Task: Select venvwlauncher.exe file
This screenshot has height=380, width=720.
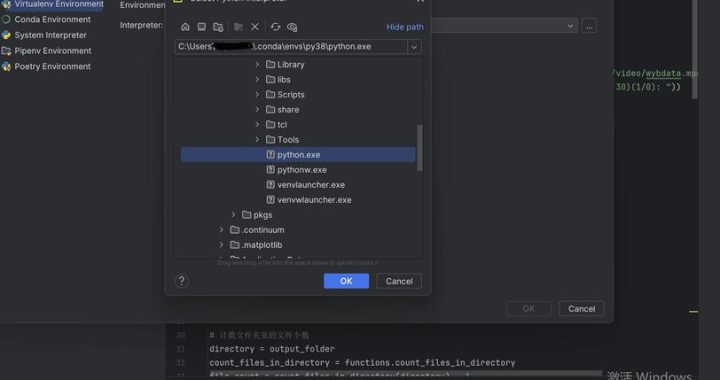Action: click(298, 200)
